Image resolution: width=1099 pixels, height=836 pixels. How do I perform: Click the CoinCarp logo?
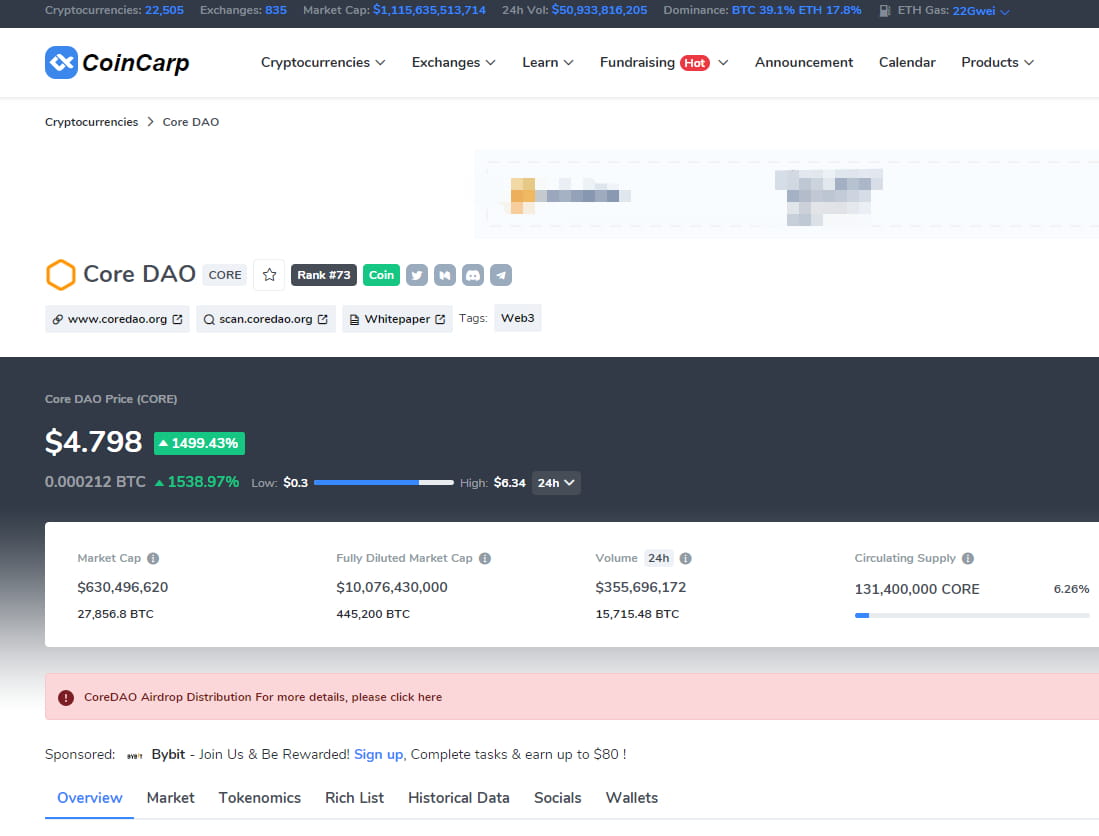pyautogui.click(x=117, y=62)
